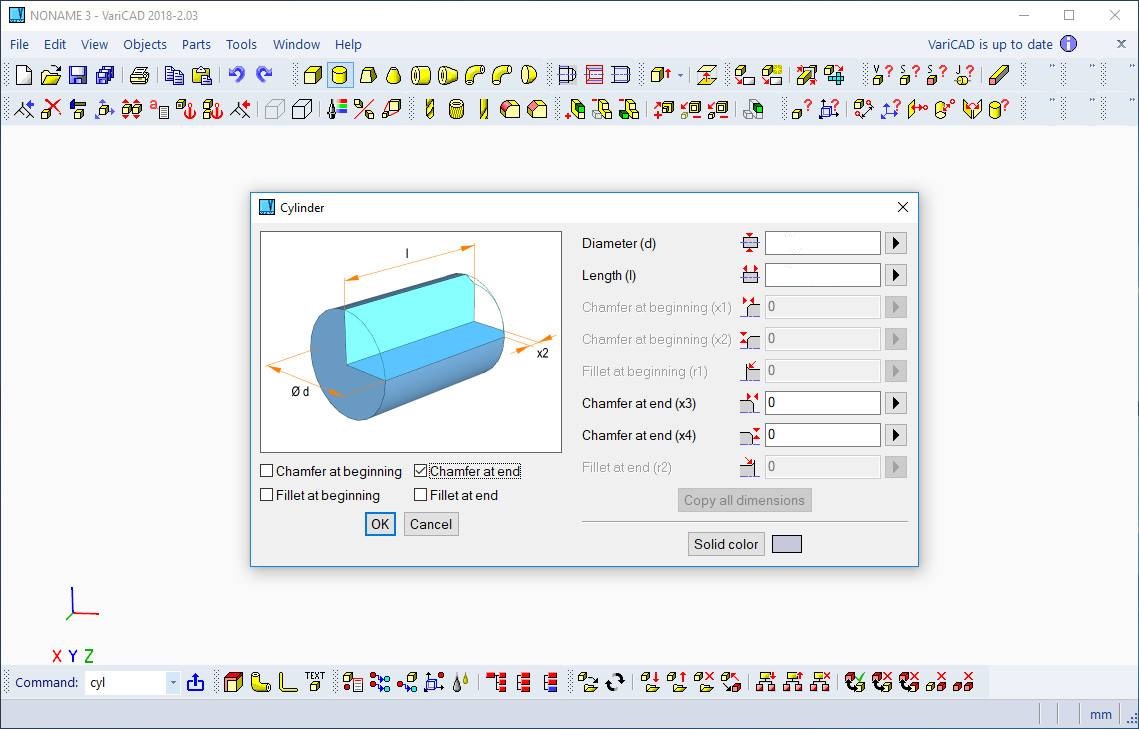Open Chamfer at end (x4) arrow menu

(x=896, y=435)
